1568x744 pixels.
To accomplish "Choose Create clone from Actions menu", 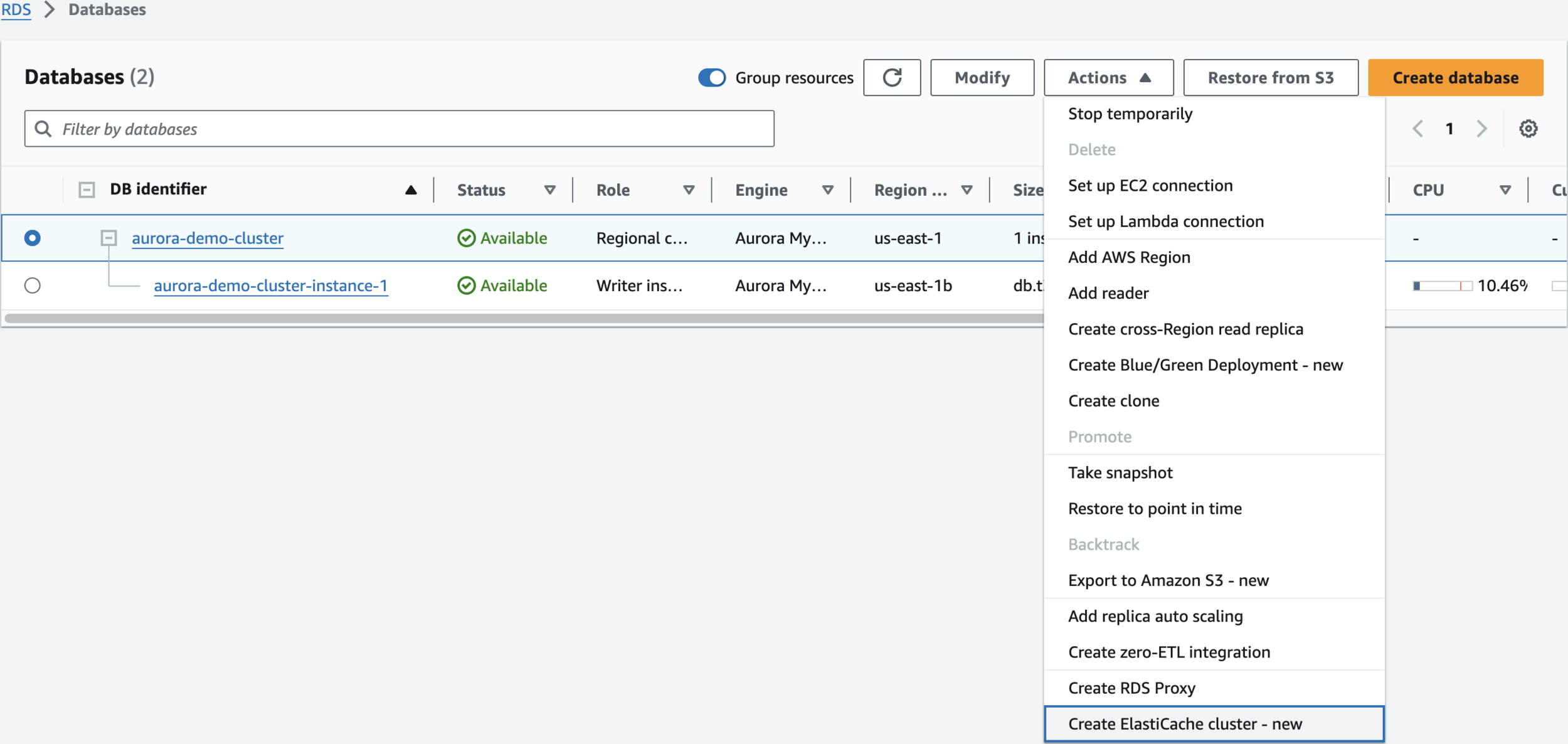I will [x=1113, y=401].
